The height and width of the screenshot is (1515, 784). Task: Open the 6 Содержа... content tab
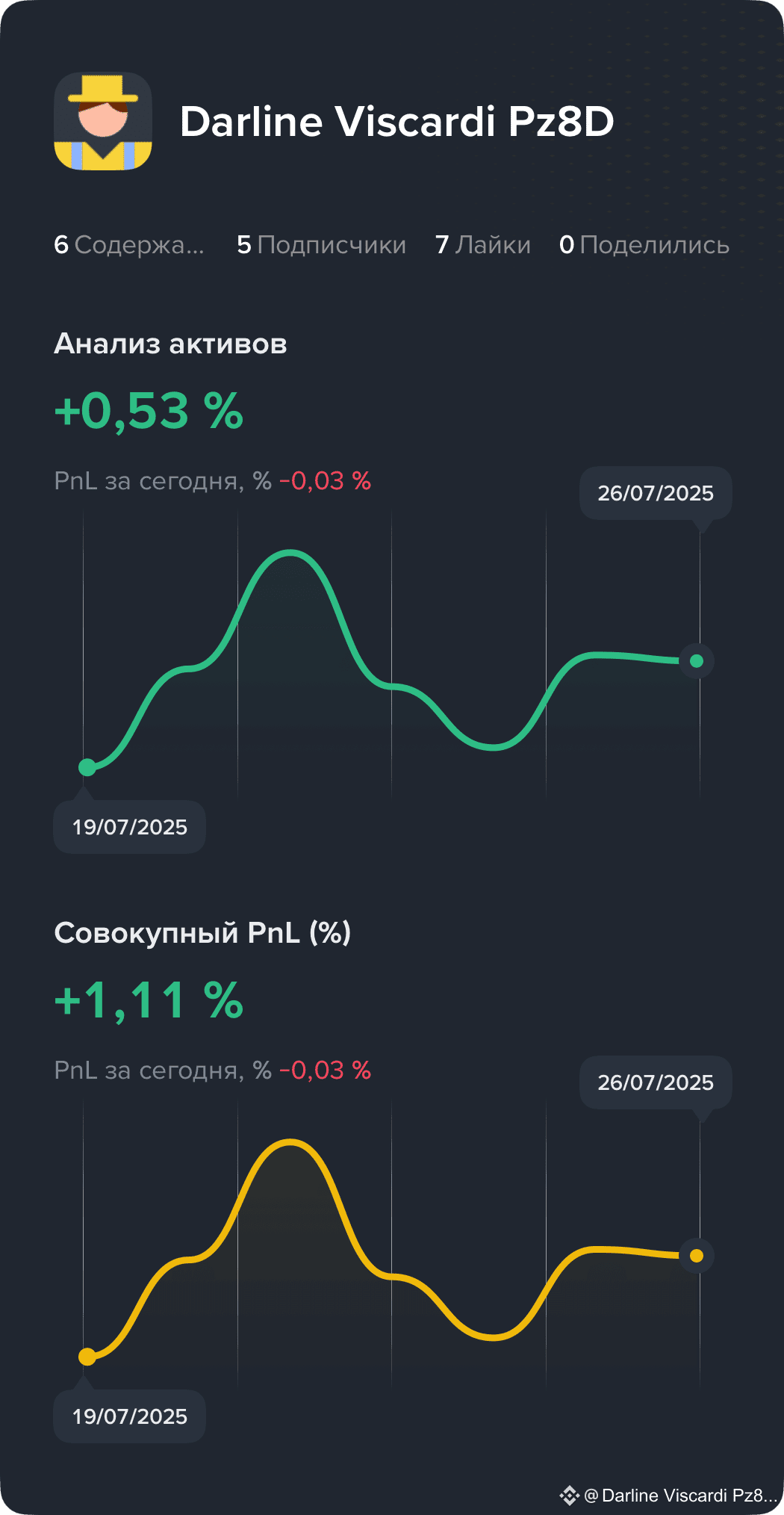(129, 245)
